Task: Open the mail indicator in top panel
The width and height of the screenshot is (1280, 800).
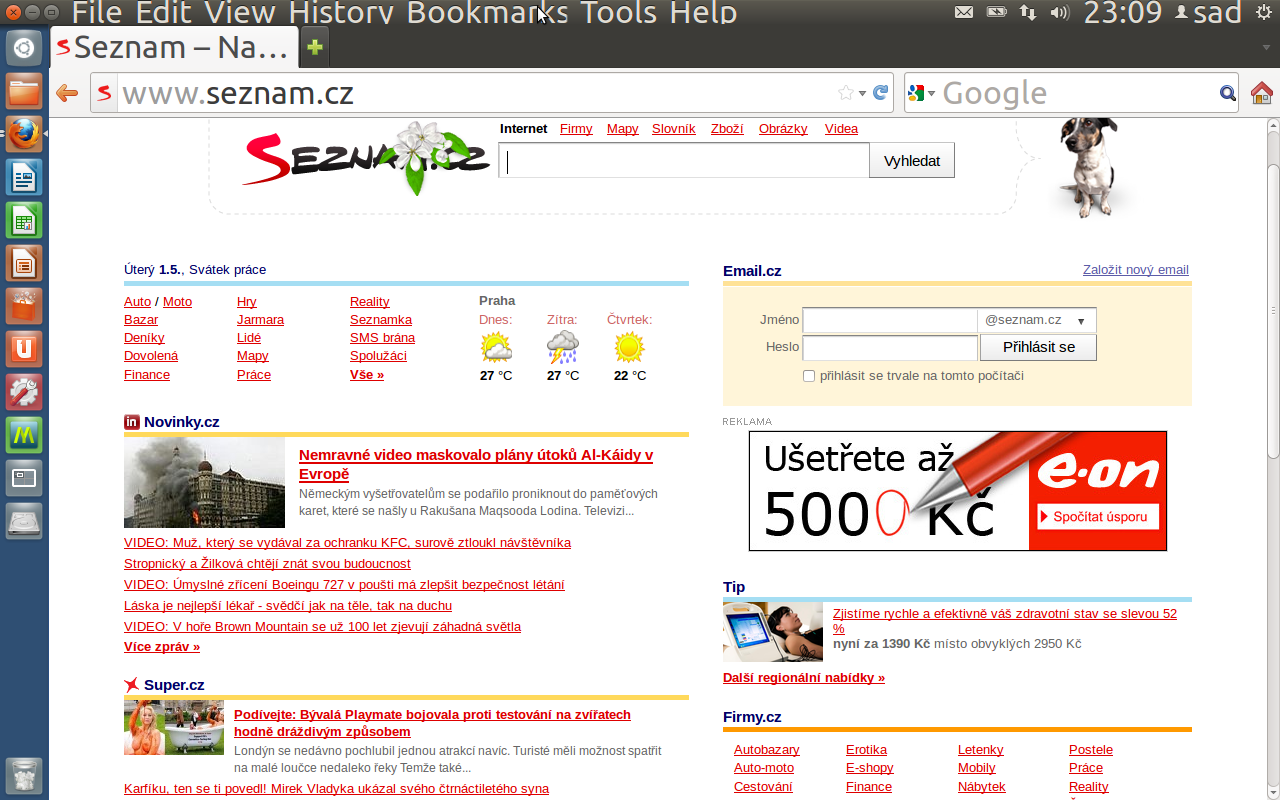Action: pos(964,13)
